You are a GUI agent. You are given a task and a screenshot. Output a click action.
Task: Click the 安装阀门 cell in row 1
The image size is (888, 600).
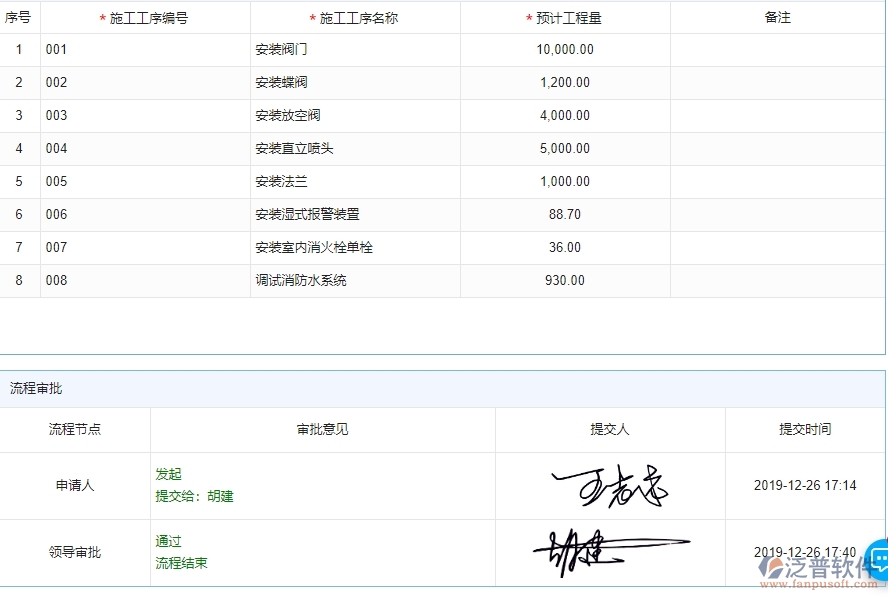pyautogui.click(x=280, y=49)
